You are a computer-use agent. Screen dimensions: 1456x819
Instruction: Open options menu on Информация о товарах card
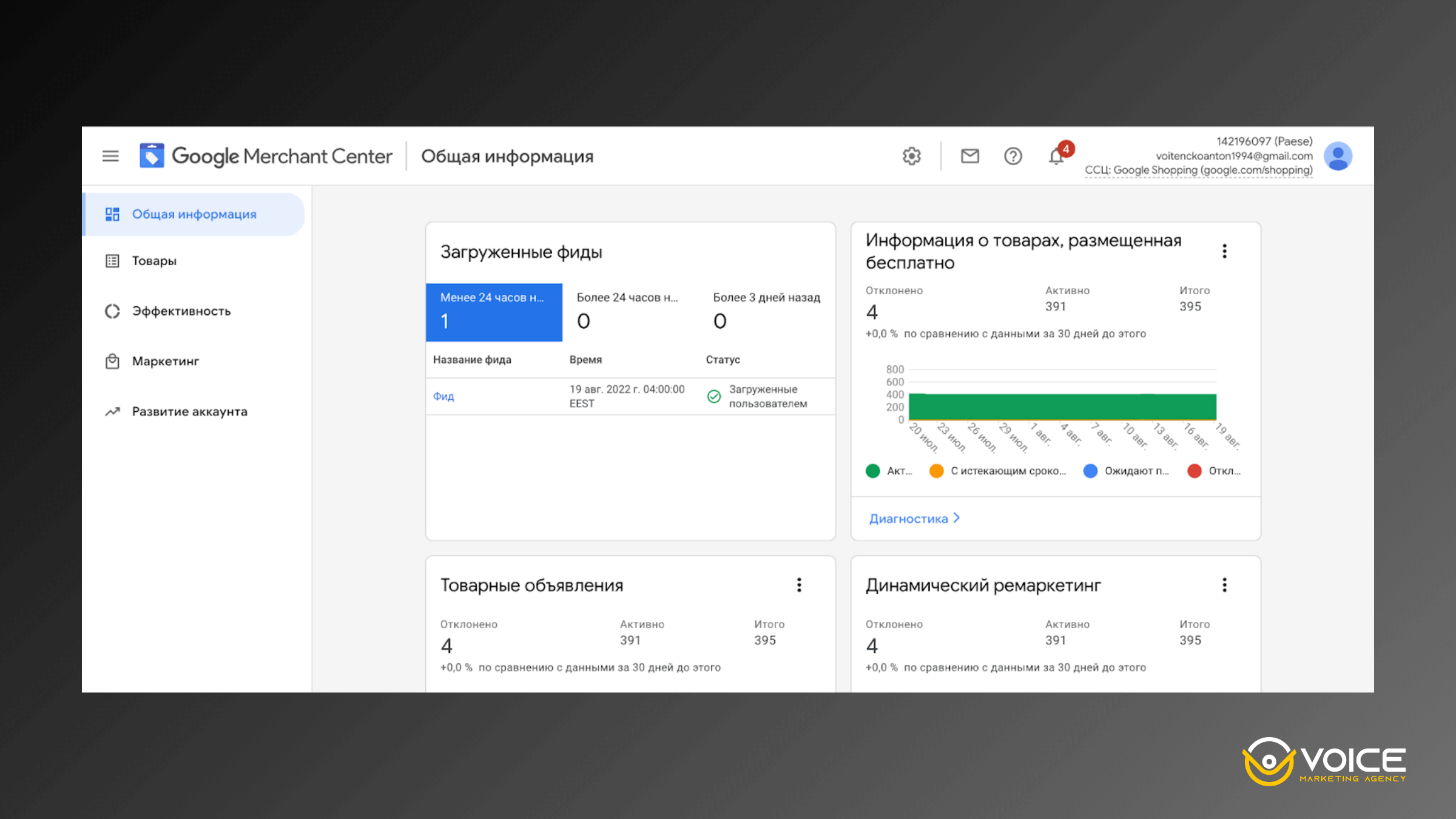click(1224, 251)
